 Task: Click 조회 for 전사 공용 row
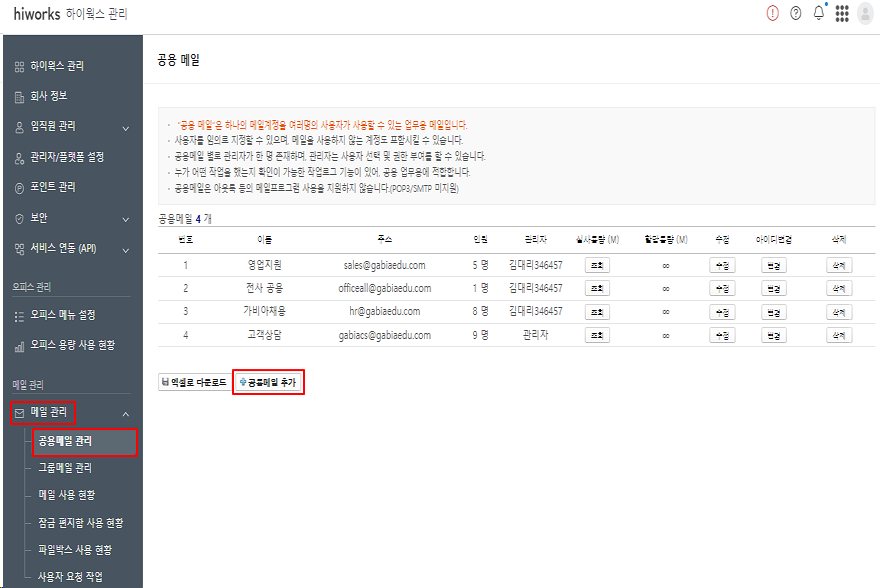597,288
